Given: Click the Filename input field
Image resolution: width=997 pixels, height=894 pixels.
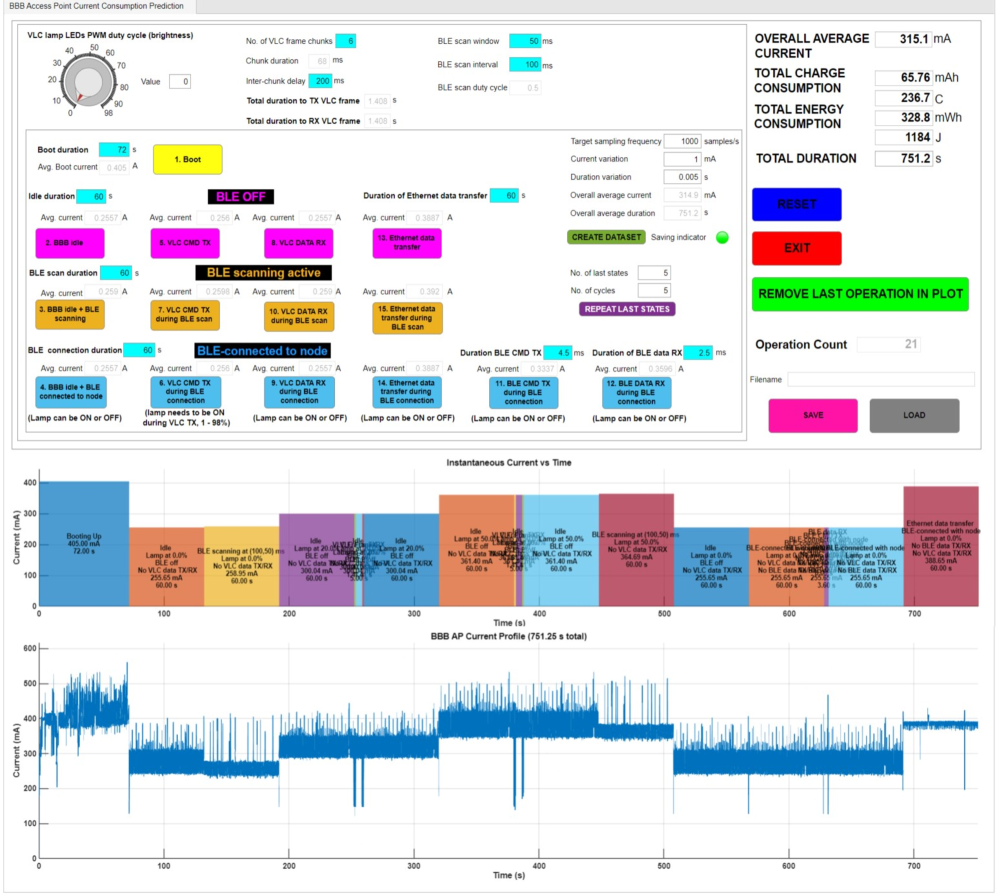Looking at the screenshot, I should pos(880,379).
